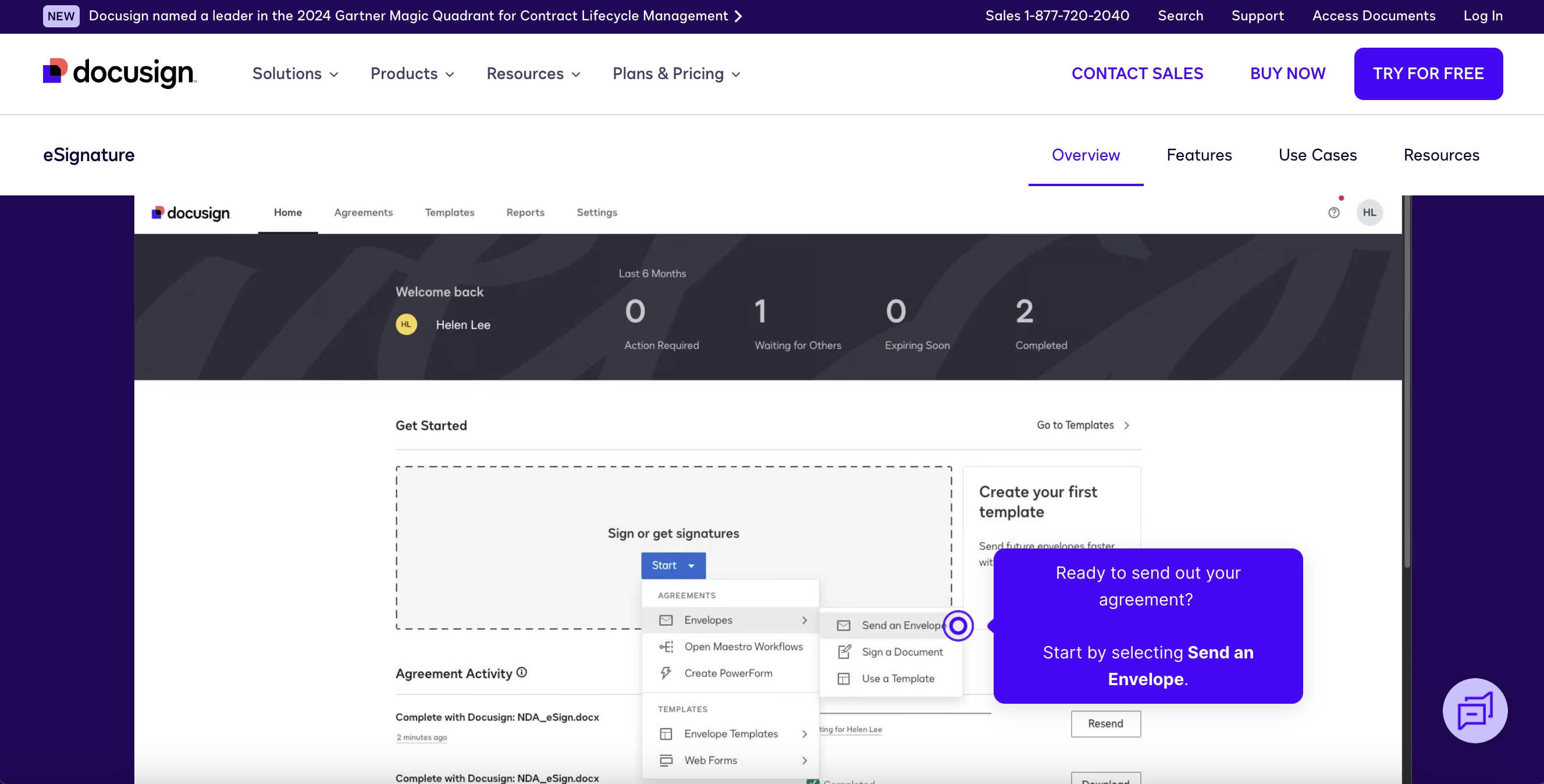Click the first NDA_eSign.docx row from 2 minutes ago

point(497,717)
